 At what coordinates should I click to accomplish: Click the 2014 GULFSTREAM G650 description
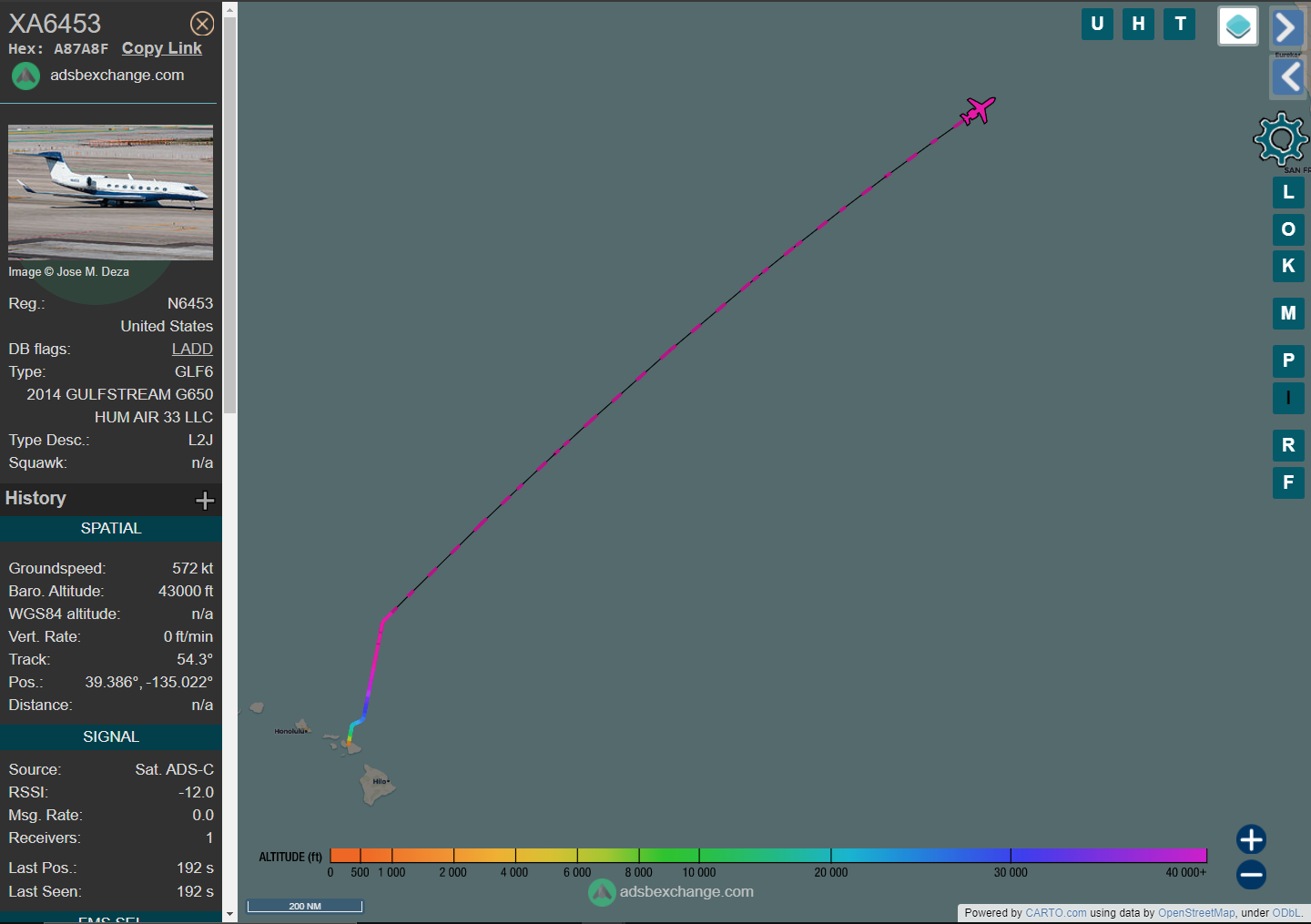(120, 394)
